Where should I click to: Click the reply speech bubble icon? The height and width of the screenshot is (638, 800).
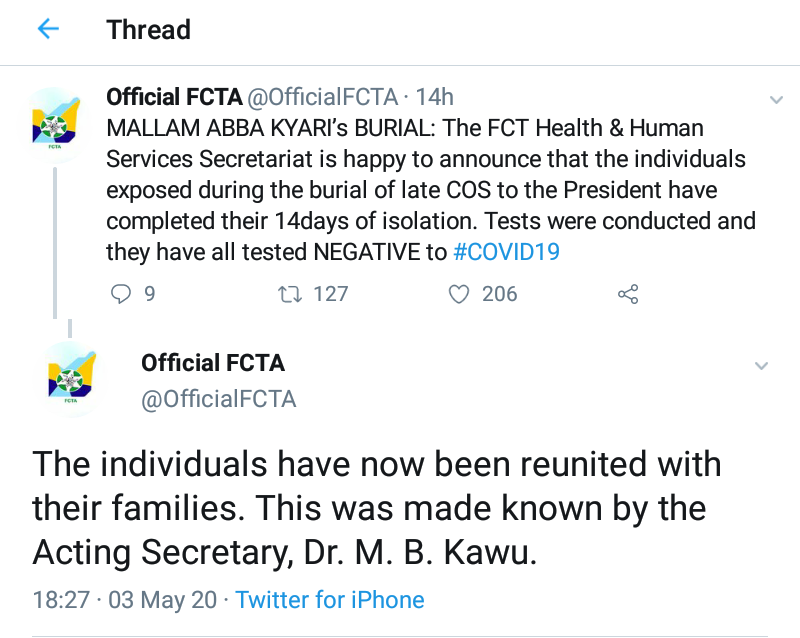[120, 294]
